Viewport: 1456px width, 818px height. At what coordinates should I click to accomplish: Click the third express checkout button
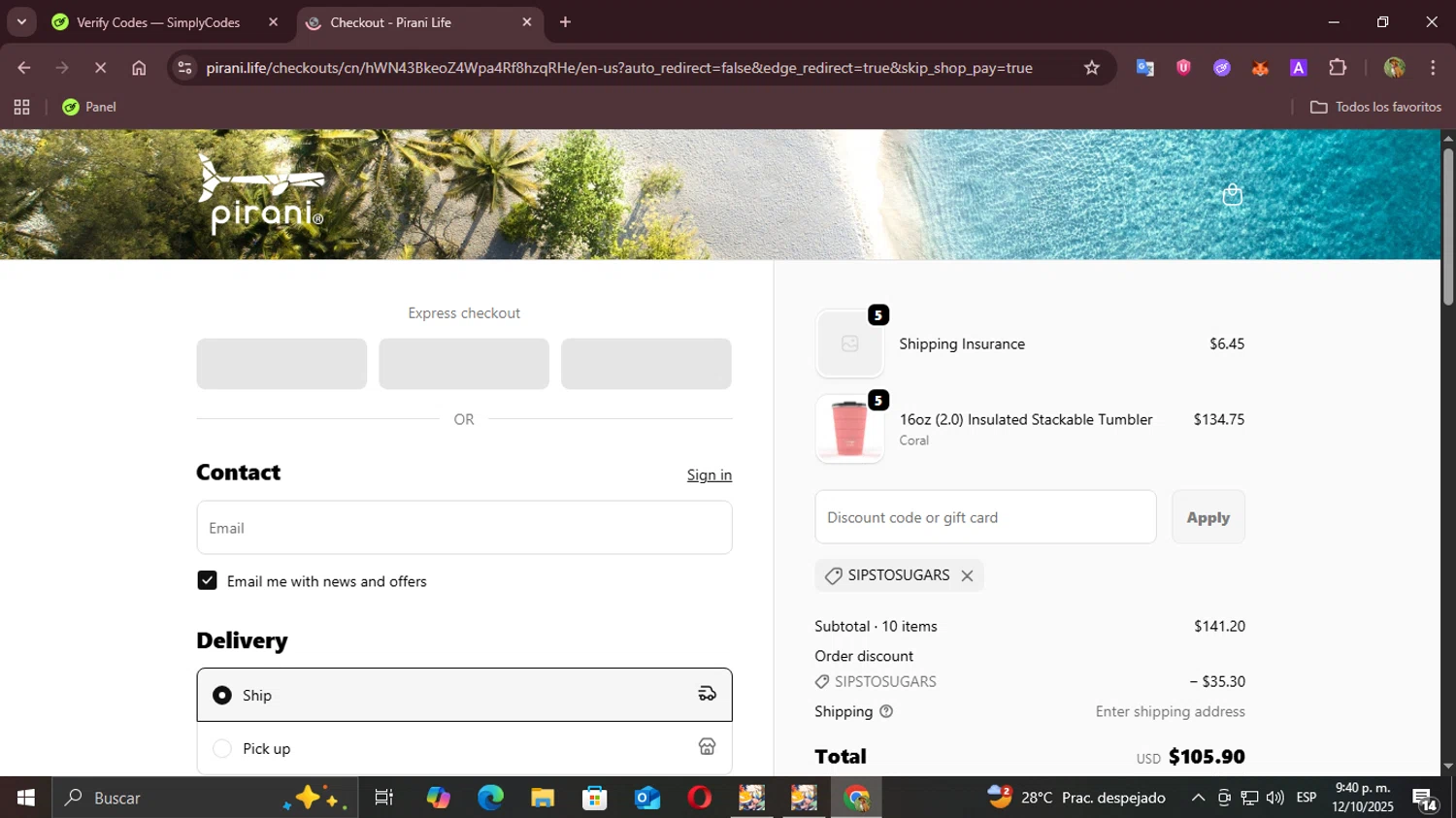pos(646,364)
